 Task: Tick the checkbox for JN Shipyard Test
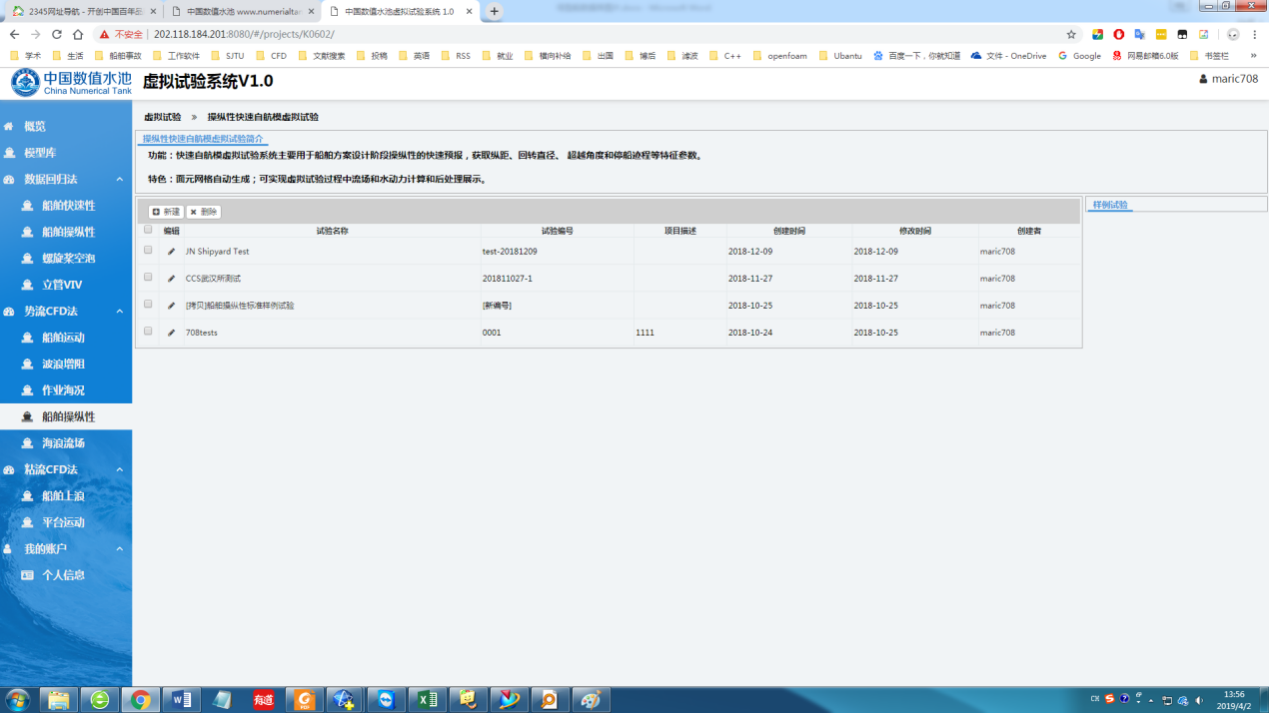pos(148,251)
